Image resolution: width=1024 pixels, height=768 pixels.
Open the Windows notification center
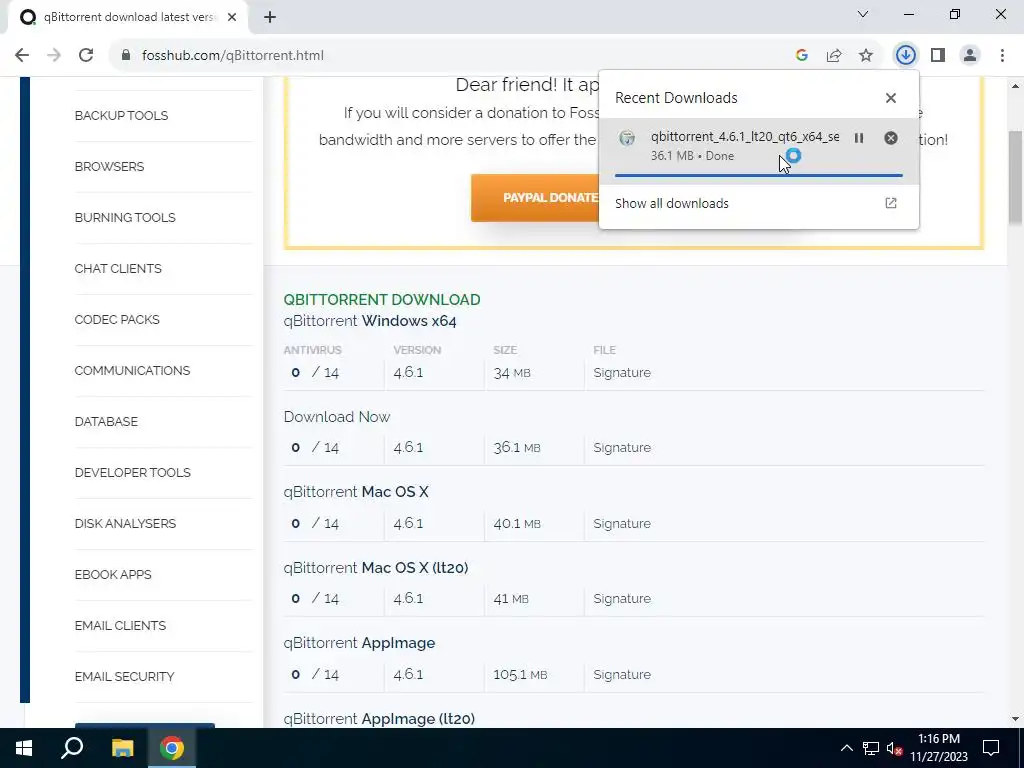(x=991, y=748)
